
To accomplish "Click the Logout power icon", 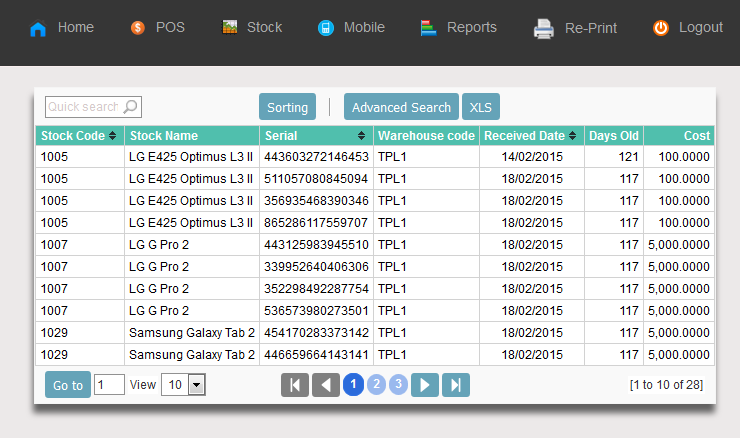I will click(661, 28).
